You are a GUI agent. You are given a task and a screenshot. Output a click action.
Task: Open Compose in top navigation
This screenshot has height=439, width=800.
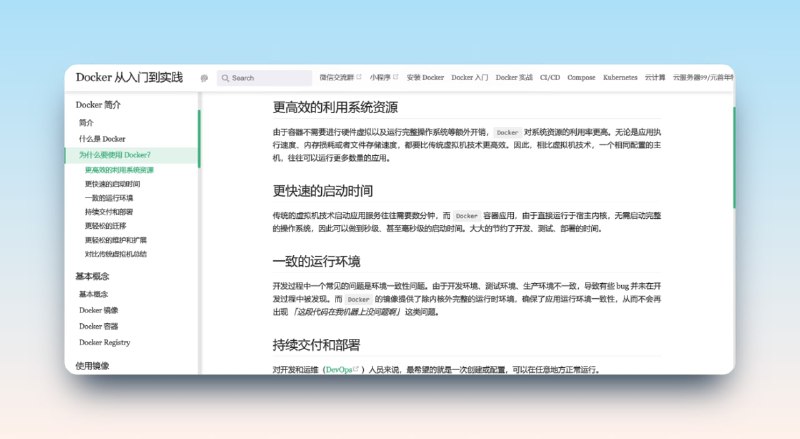(581, 78)
